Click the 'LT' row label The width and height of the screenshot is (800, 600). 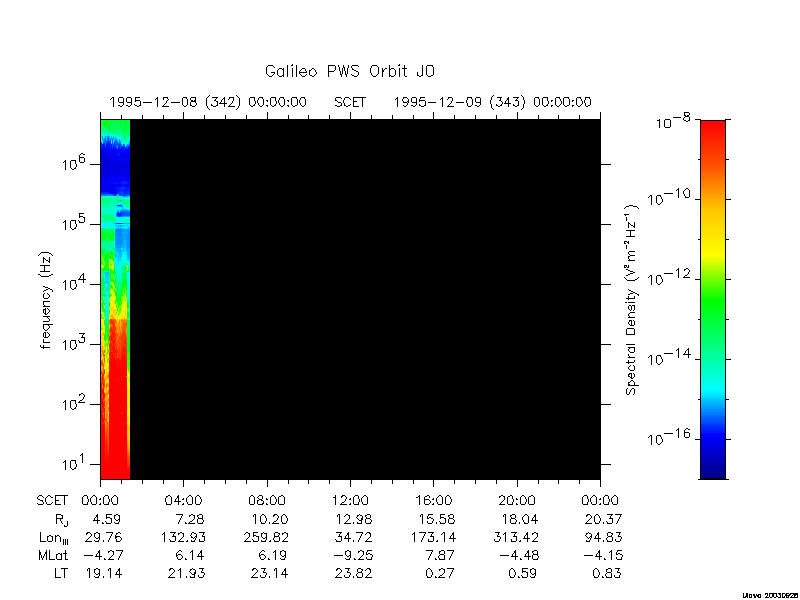pyautogui.click(x=61, y=573)
